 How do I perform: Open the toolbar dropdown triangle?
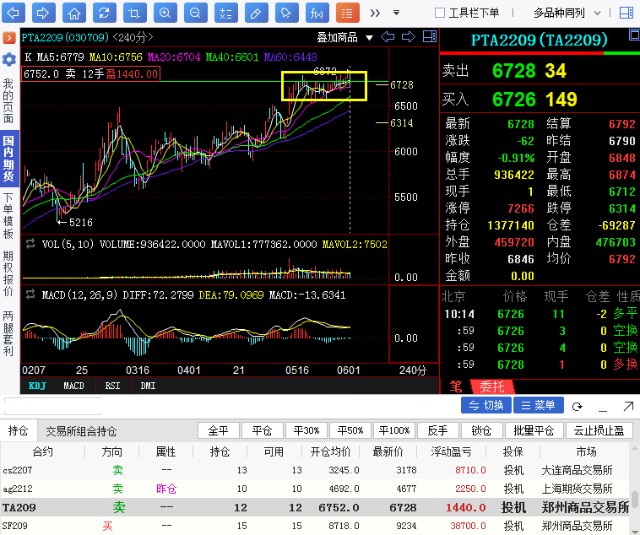click(396, 13)
